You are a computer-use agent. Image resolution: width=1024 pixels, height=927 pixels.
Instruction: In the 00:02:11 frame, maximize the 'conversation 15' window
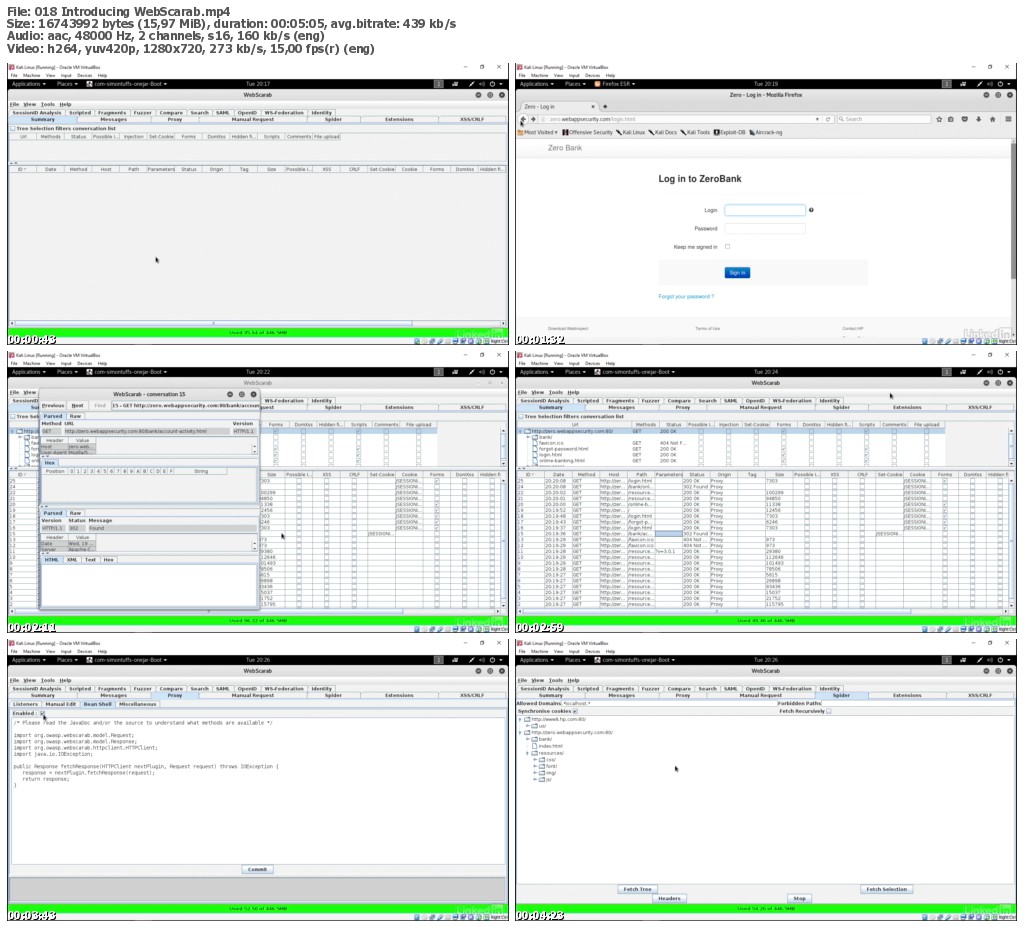tap(242, 394)
